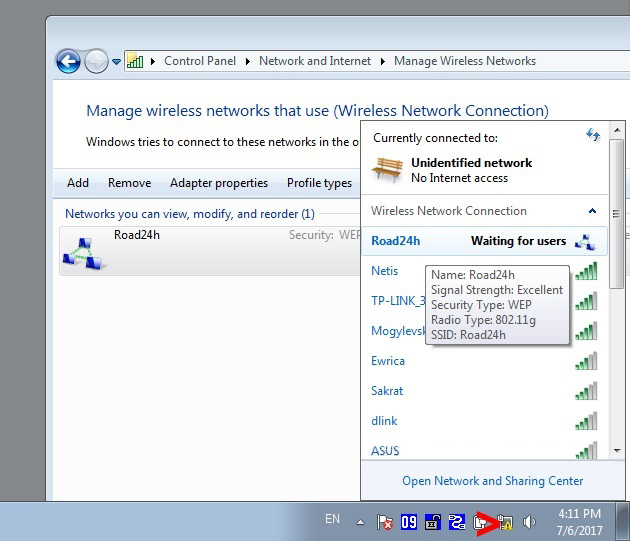Click signal bars icon for Sakrat
This screenshot has height=541, width=630.
pos(586,391)
